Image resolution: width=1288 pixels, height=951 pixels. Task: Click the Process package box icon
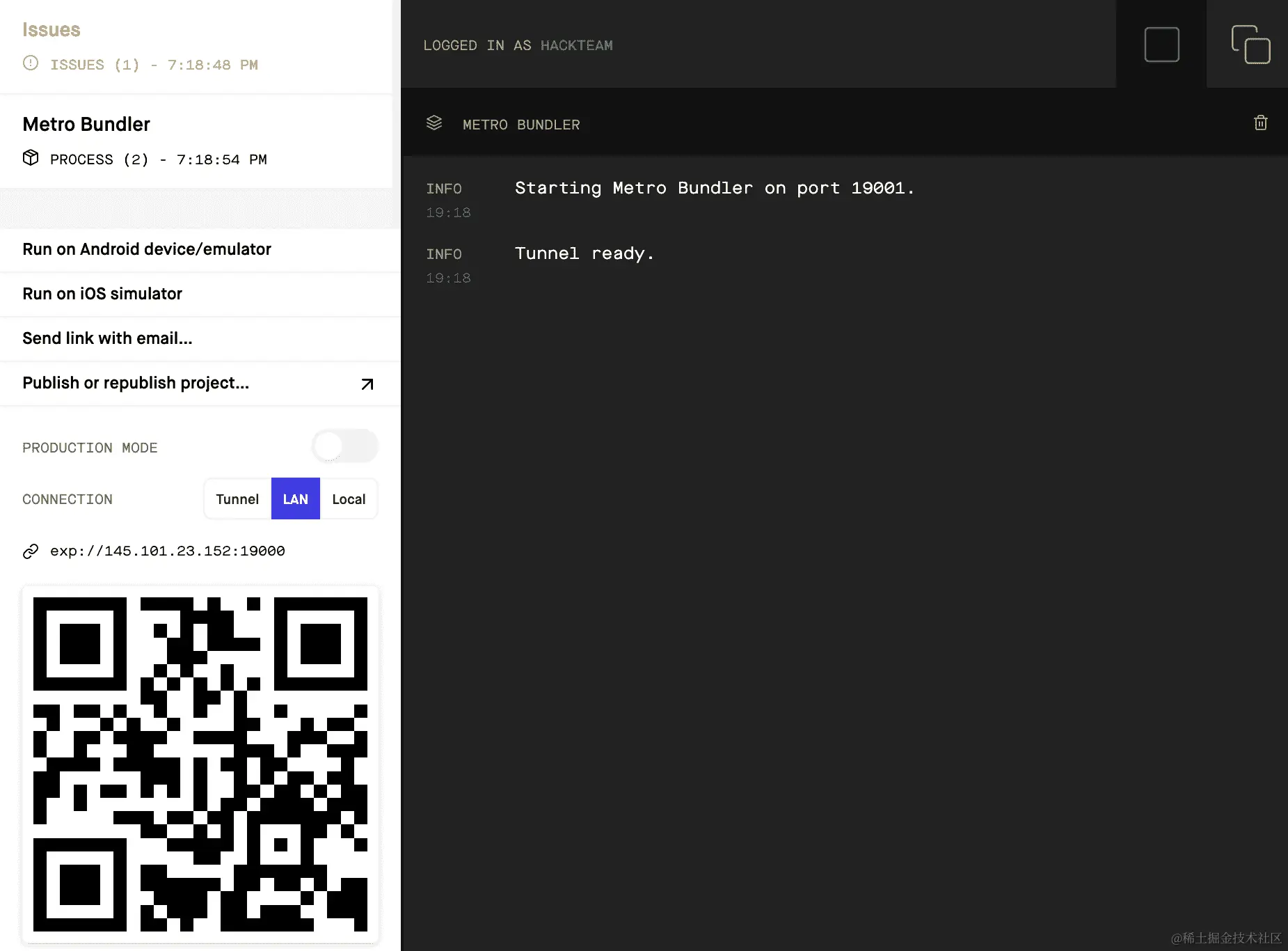tap(31, 158)
